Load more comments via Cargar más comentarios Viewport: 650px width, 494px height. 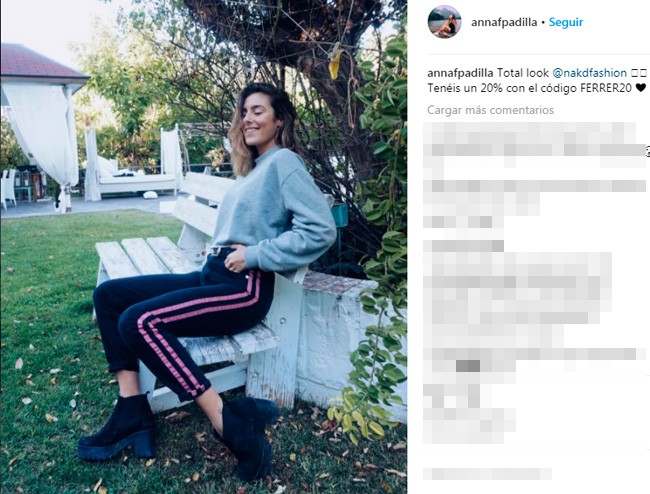pos(490,110)
